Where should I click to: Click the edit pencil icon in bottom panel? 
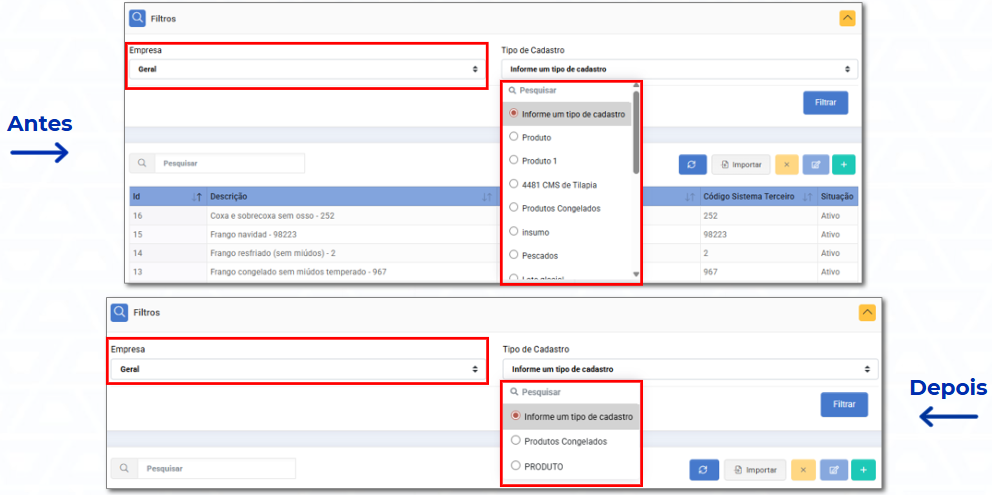tap(834, 469)
